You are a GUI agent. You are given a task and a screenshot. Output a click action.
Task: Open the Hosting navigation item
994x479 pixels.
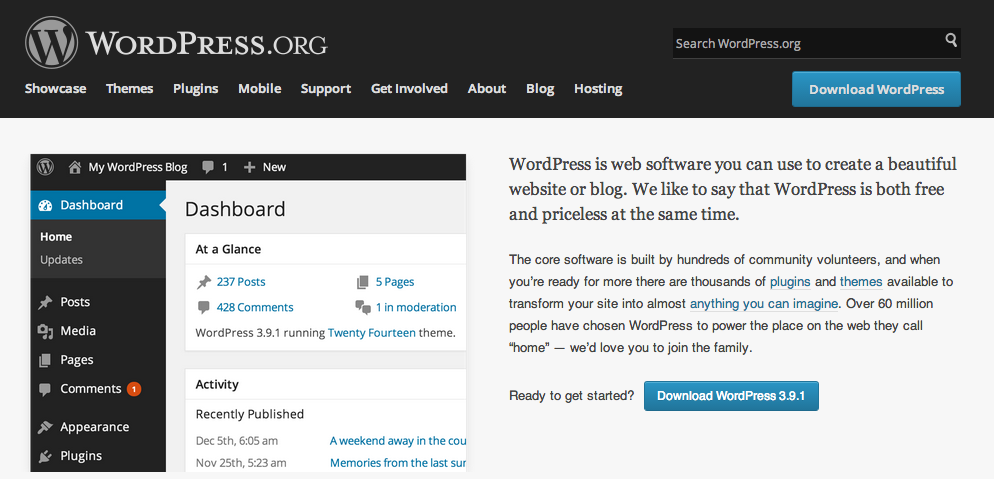coord(598,89)
